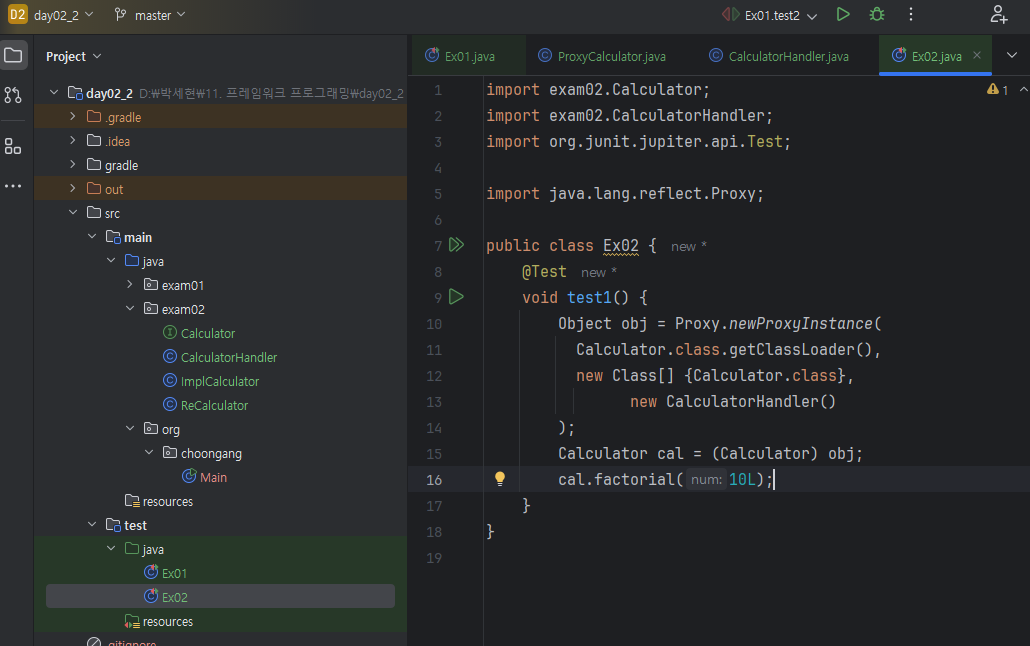
Task: Switch to the Ex01.java tab
Action: click(x=469, y=57)
